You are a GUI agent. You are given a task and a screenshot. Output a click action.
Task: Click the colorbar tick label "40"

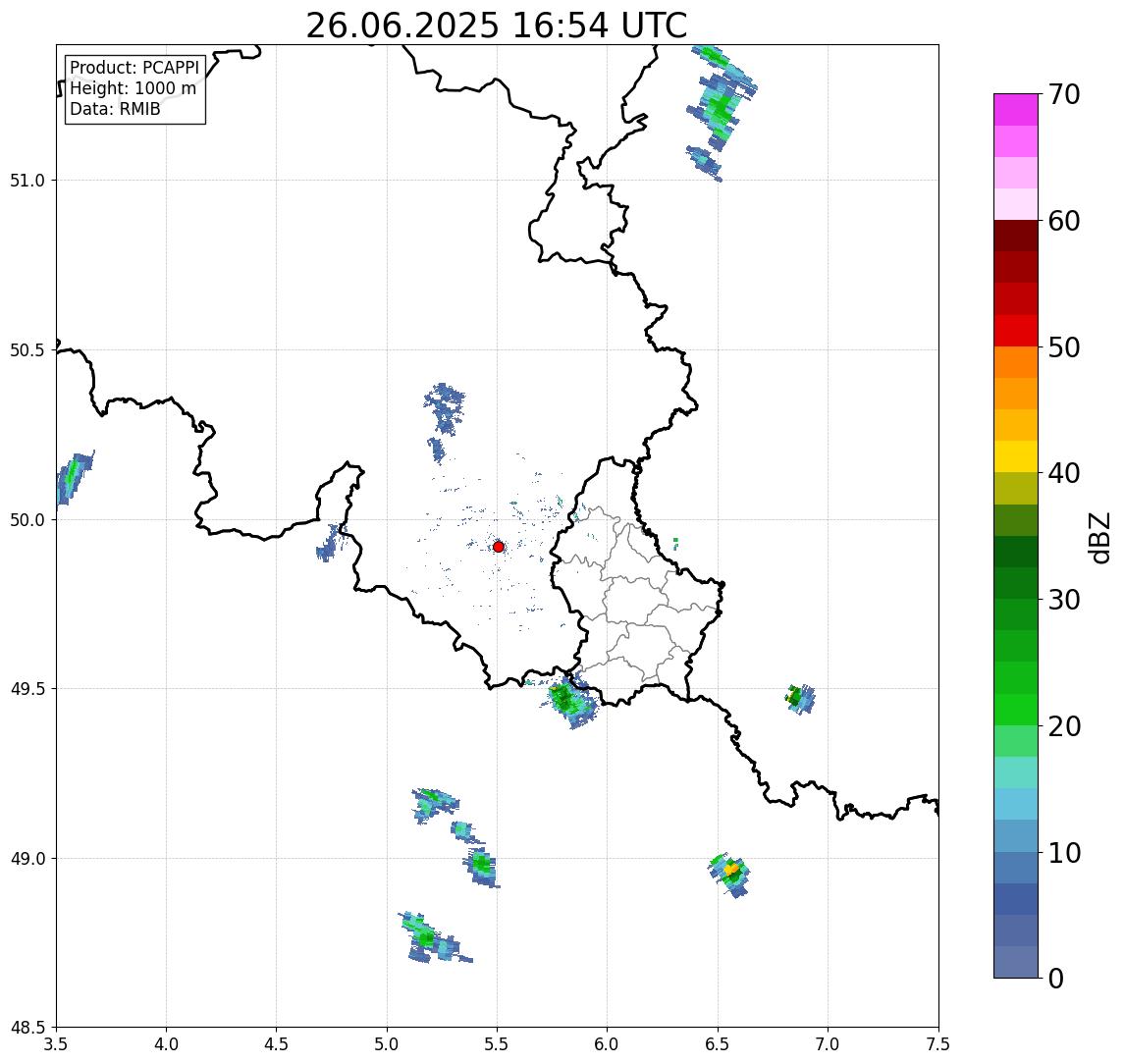1064,473
